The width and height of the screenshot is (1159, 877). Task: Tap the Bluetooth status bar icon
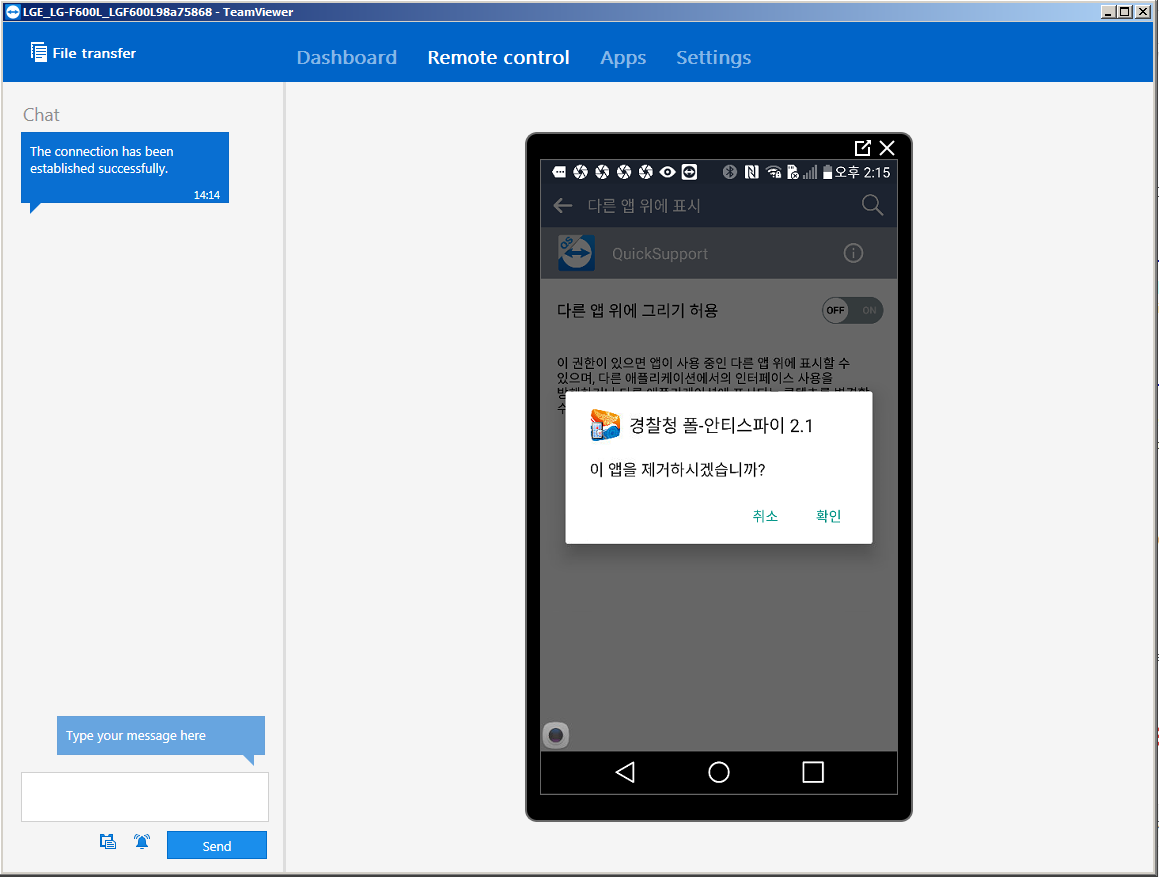coord(730,172)
